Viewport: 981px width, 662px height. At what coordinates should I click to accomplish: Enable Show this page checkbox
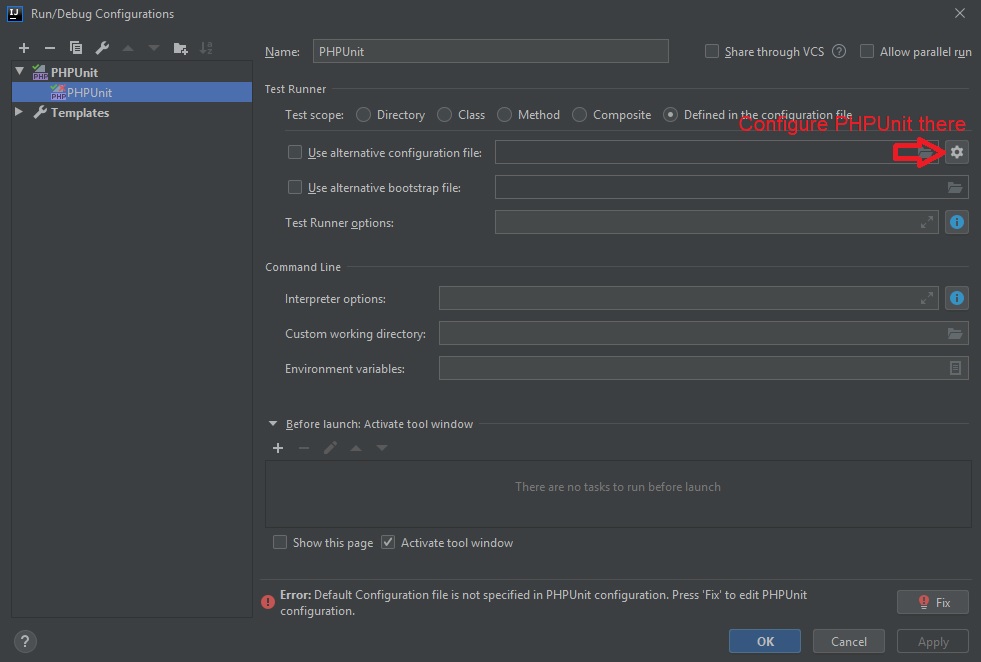(x=280, y=542)
